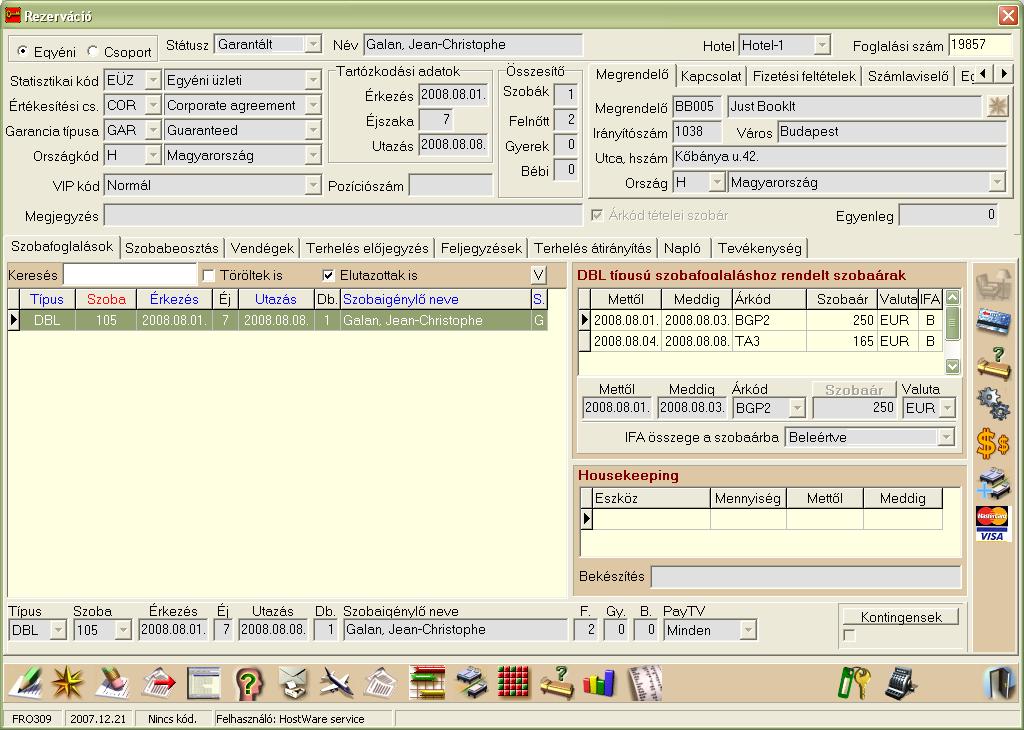Expand the Corporate agreement dropdown

[x=313, y=105]
